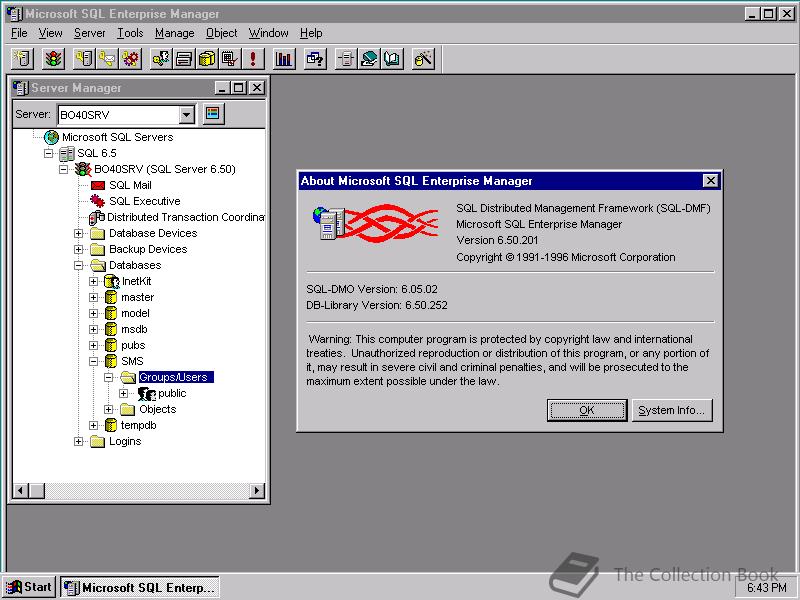Select the Logins tree item
800x600 pixels.
(x=125, y=441)
